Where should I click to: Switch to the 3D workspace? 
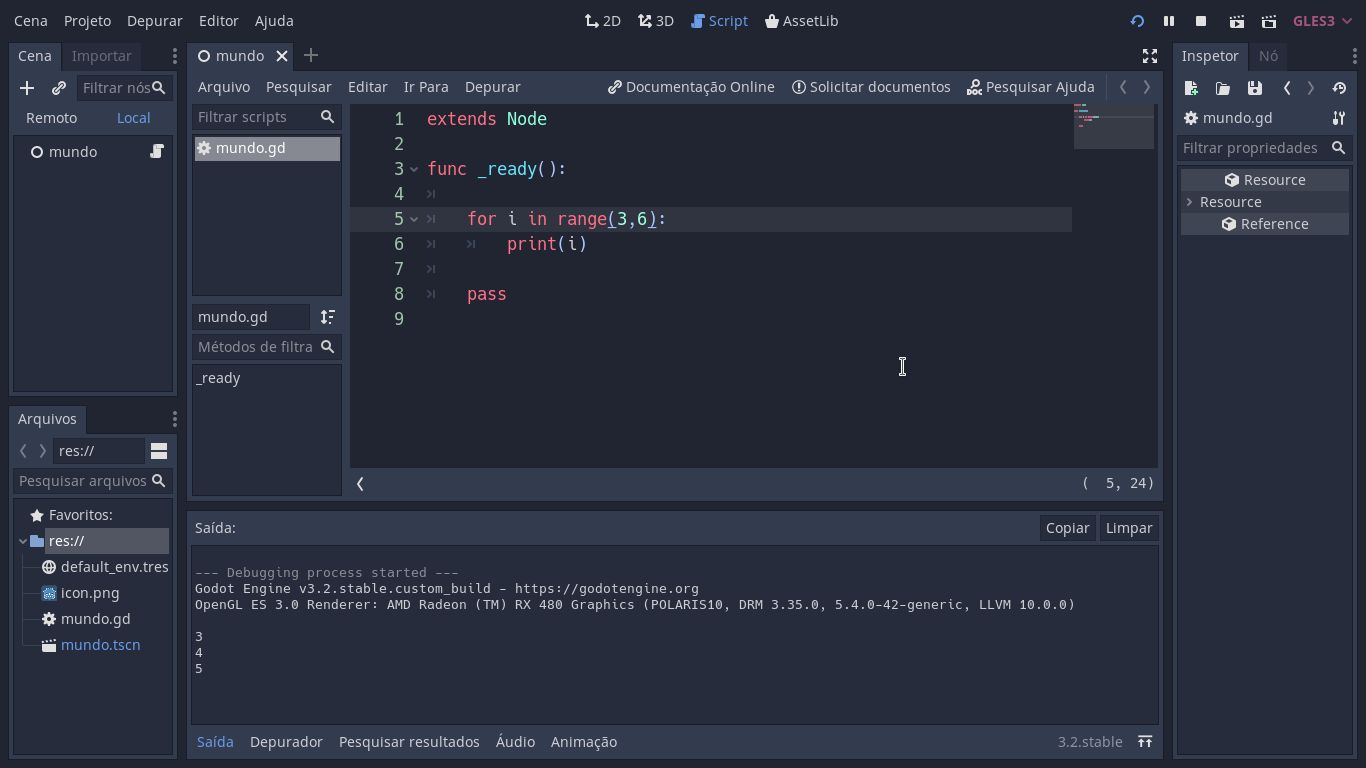(656, 21)
